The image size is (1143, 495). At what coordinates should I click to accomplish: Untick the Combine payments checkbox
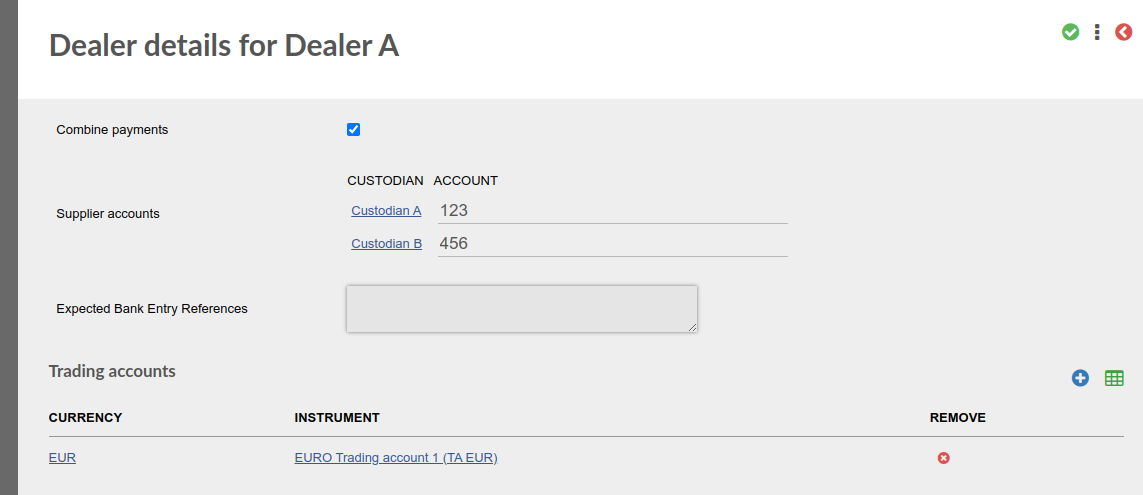click(x=354, y=130)
